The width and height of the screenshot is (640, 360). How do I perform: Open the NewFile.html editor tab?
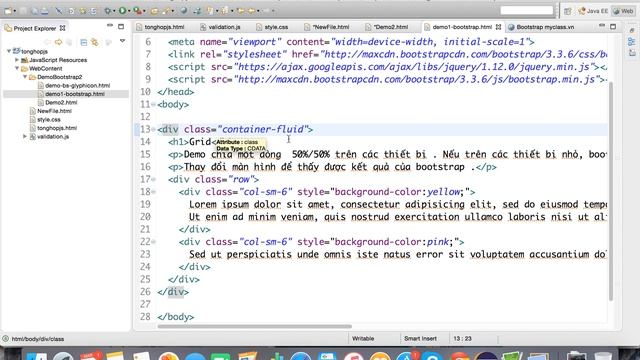pos(327,27)
